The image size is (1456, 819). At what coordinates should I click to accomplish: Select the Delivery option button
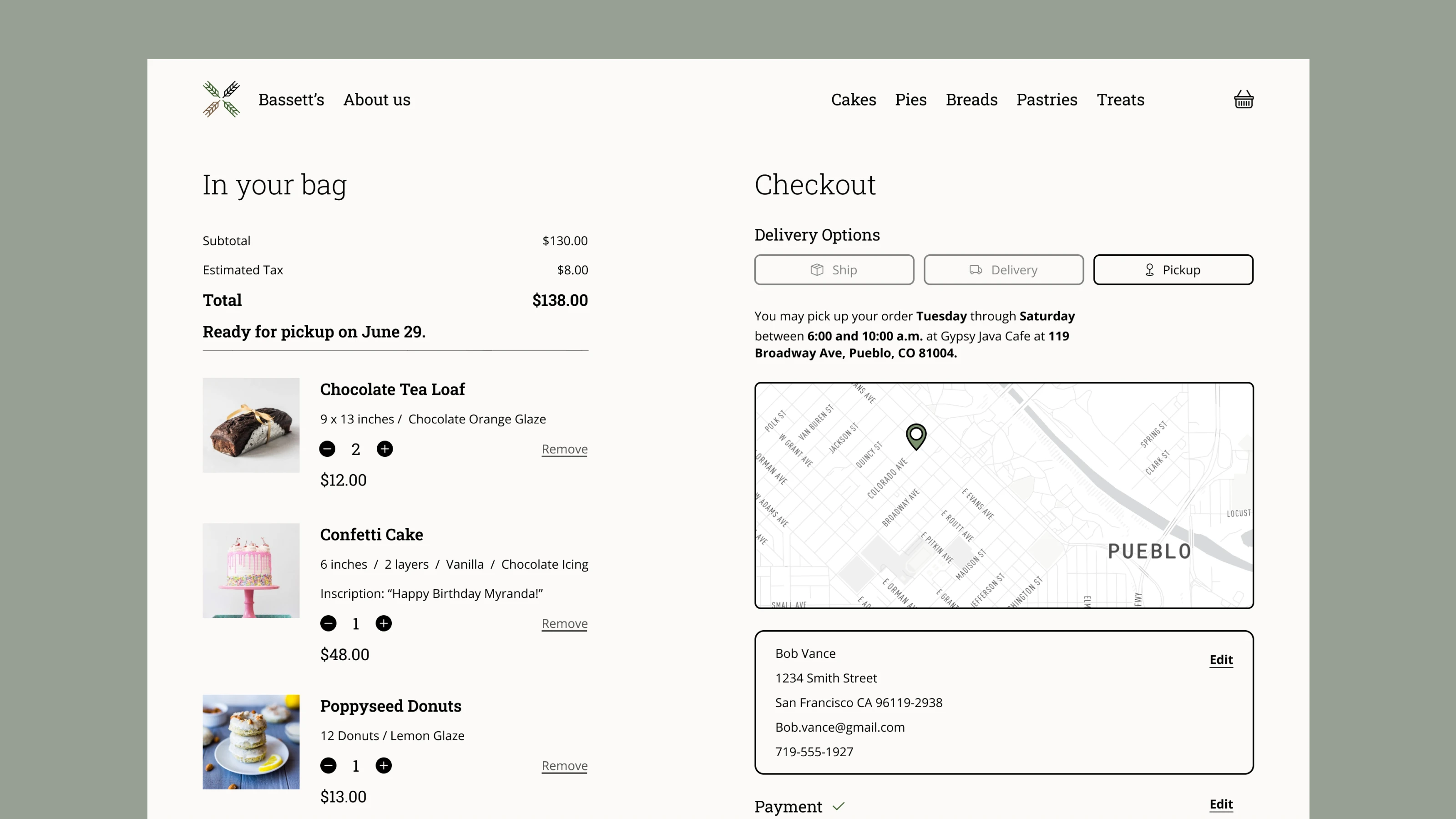pyautogui.click(x=1004, y=270)
